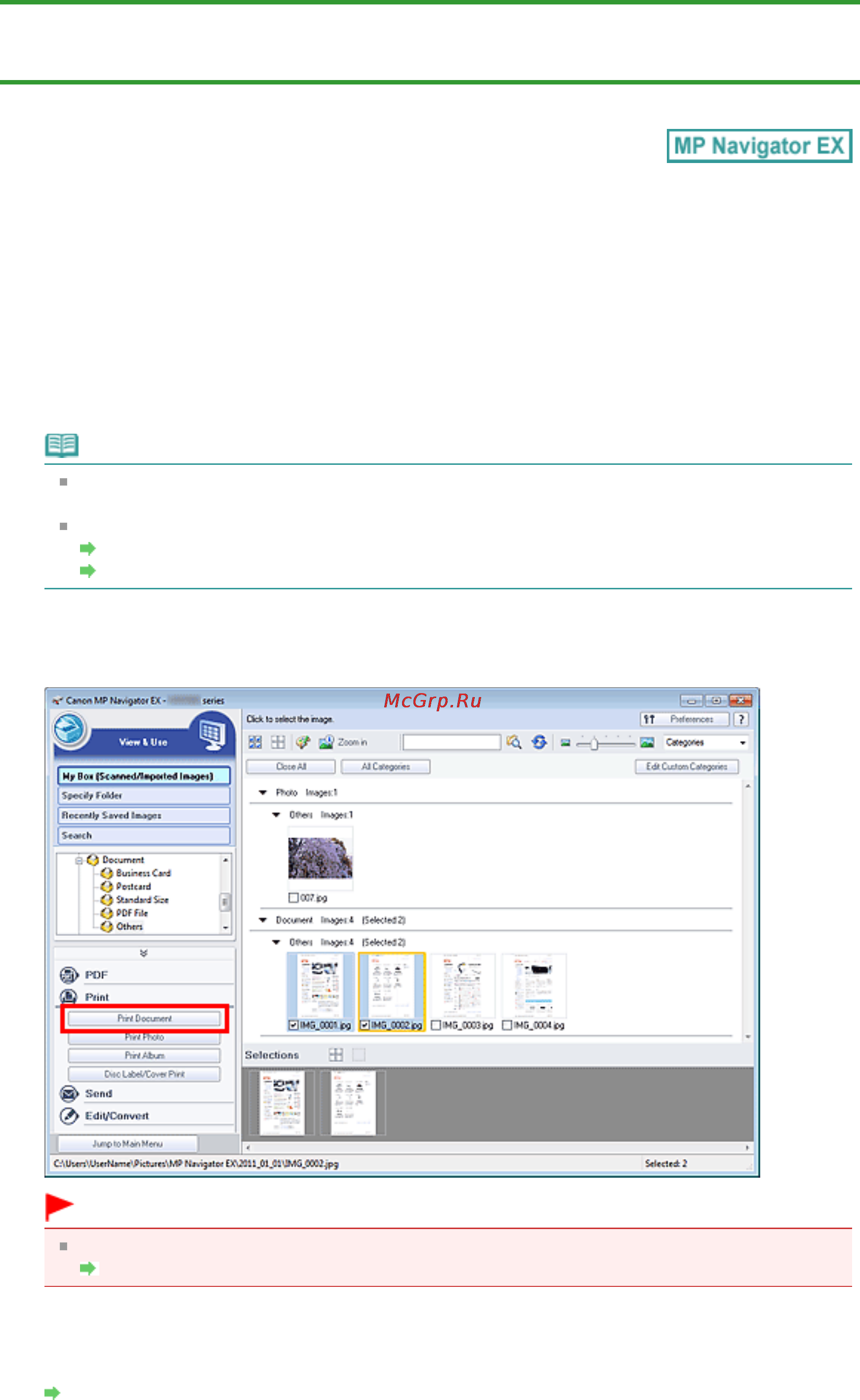Click the thumbnail area vertical scrollbar
The image size is (860, 1400).
pyautogui.click(x=748, y=911)
